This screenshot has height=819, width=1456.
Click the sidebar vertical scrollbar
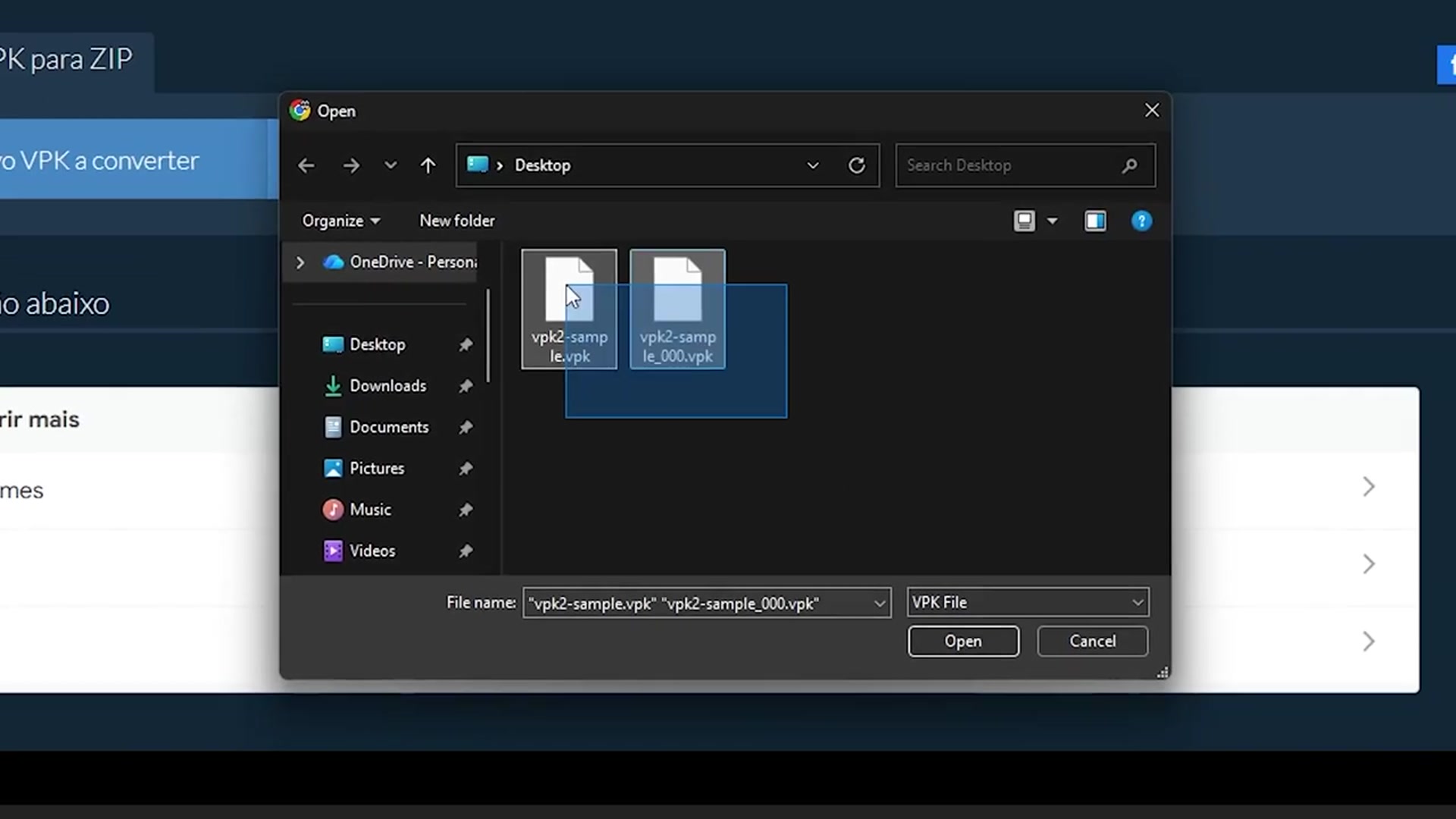coord(488,335)
